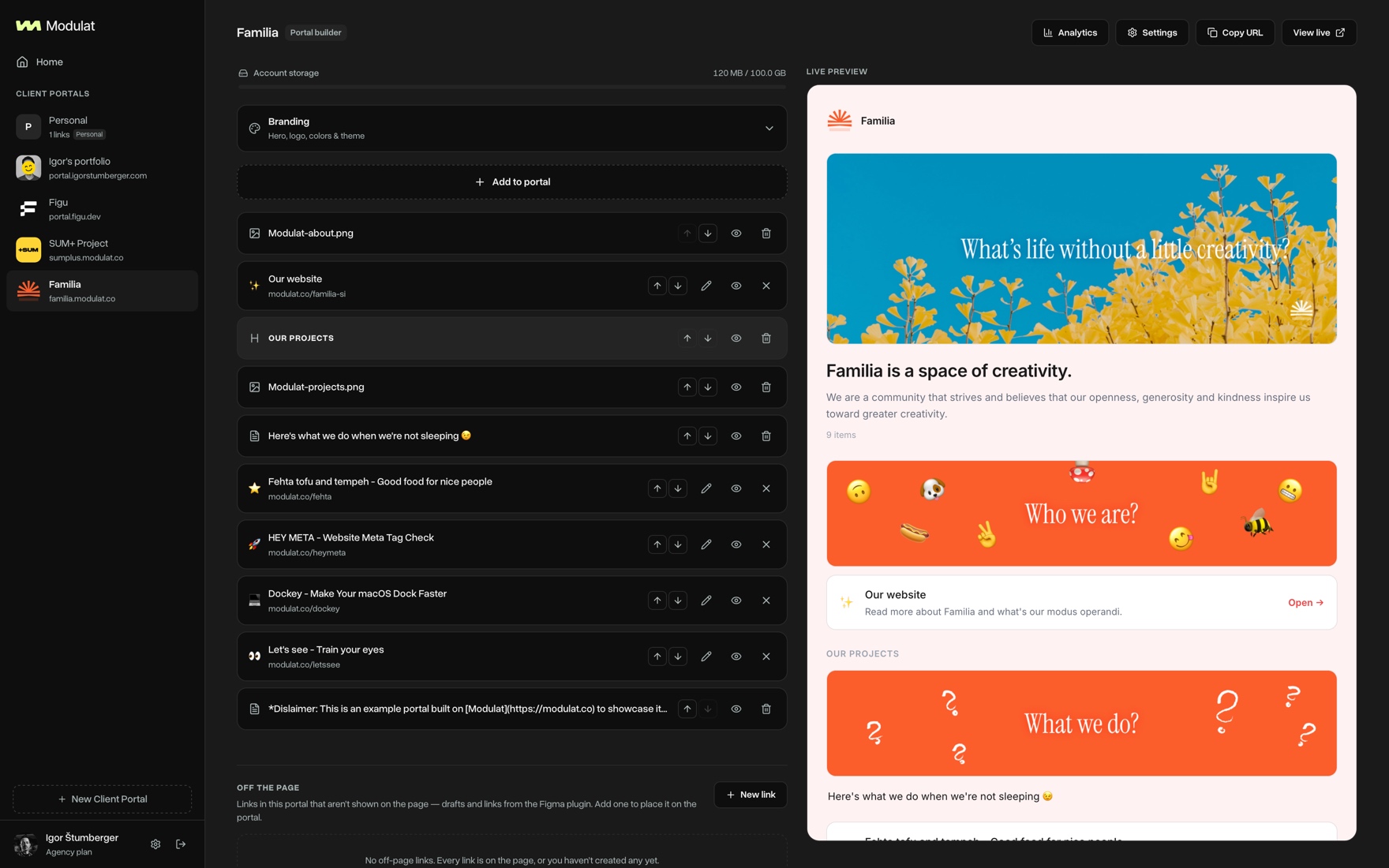Toggle visibility of Dockey link
The image size is (1389, 868).
point(736,600)
